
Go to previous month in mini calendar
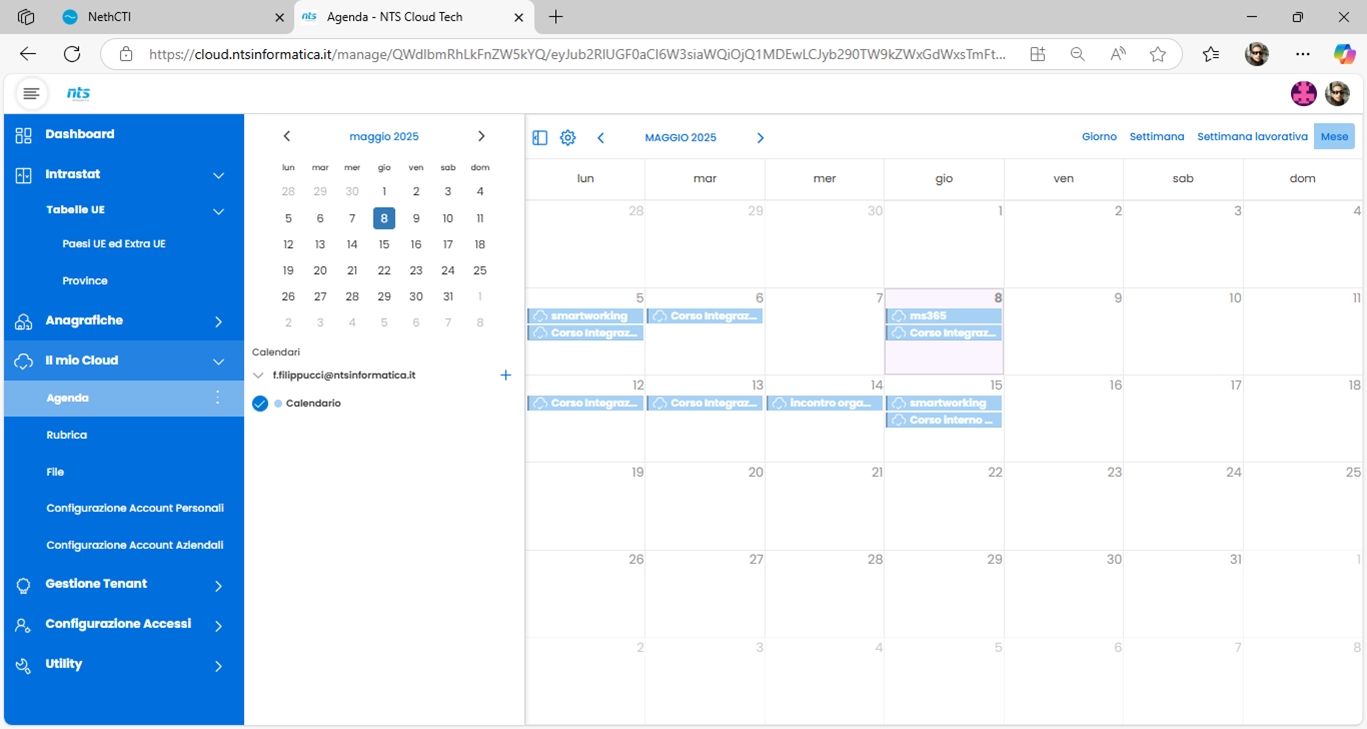click(x=287, y=136)
